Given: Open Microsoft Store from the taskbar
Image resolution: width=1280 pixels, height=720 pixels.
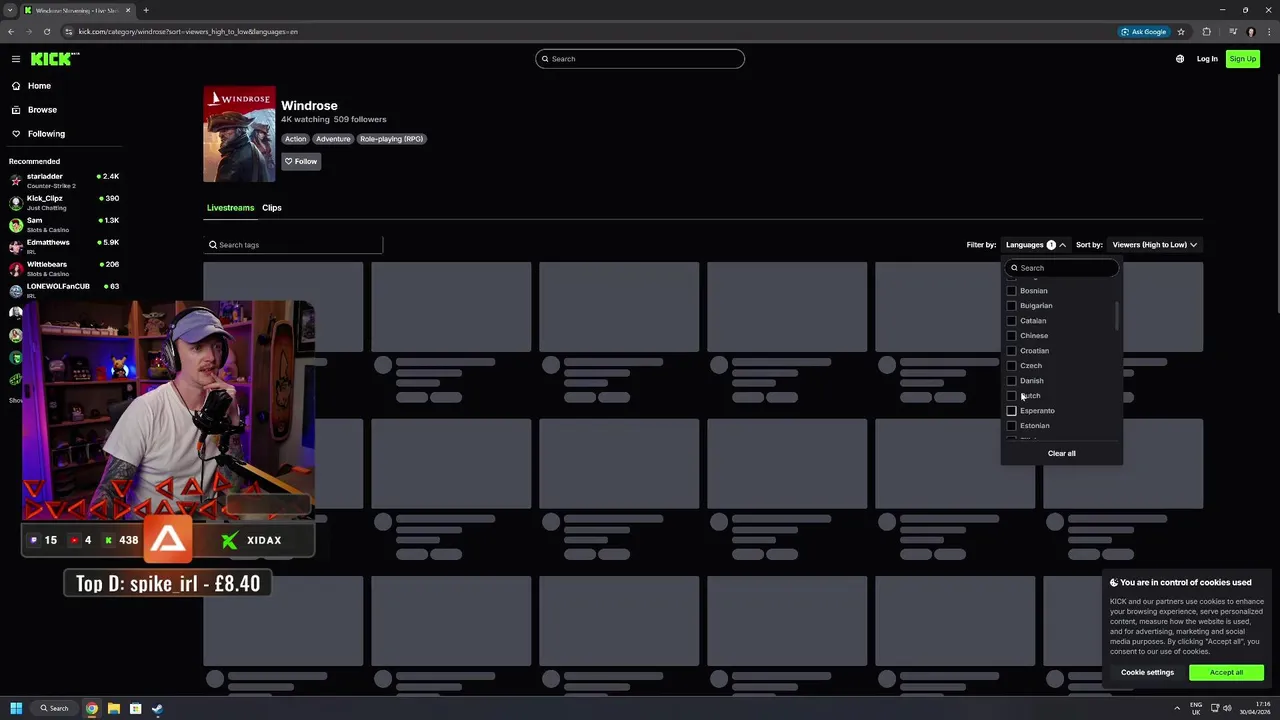Looking at the screenshot, I should coord(135,709).
